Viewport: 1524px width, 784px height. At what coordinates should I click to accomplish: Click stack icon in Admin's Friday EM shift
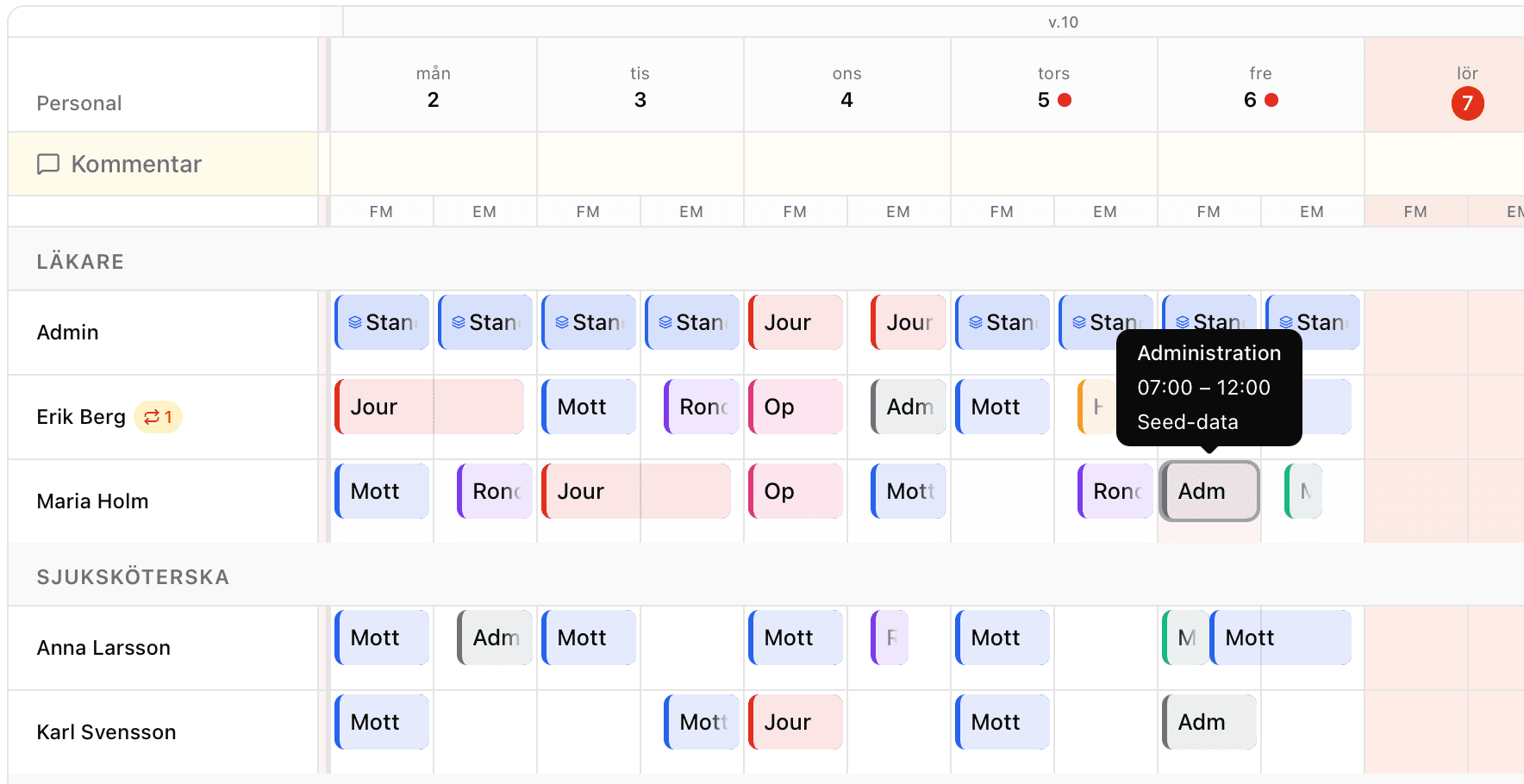[1286, 322]
